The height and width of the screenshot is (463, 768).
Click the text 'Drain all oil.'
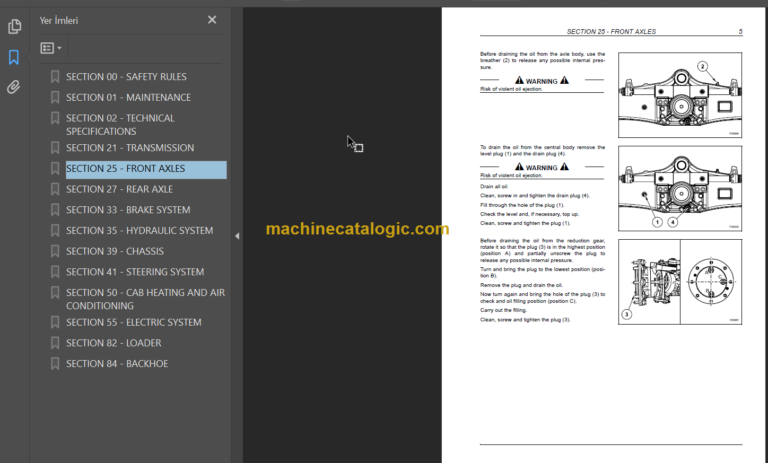(x=494, y=187)
